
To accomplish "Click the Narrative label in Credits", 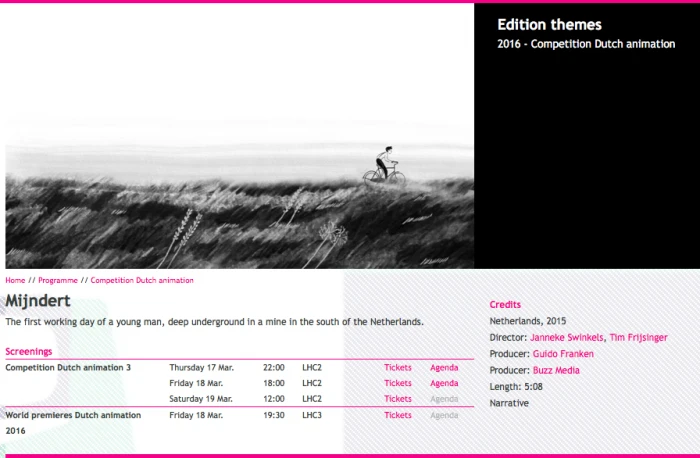I will pos(509,403).
